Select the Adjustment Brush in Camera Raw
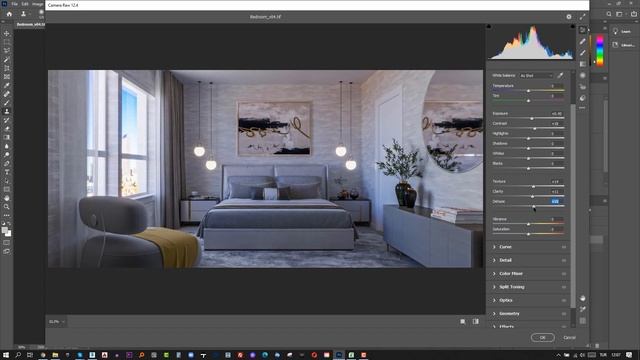640x360 pixels. tap(582, 53)
